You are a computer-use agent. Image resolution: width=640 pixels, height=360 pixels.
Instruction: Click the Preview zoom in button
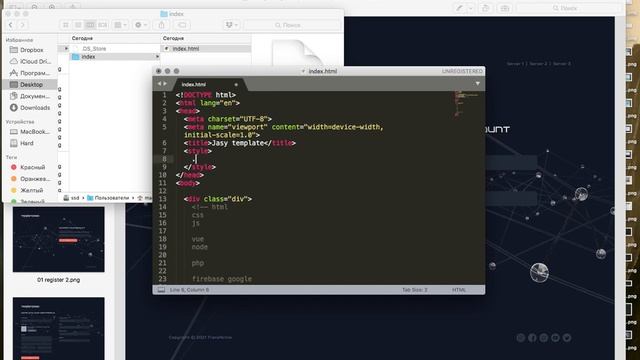52,7
